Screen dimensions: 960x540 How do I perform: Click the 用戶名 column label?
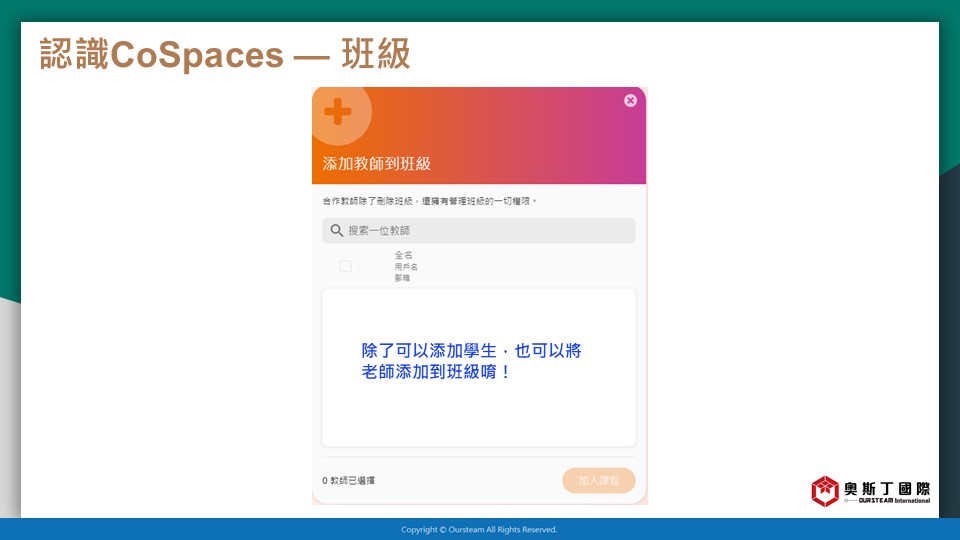point(406,267)
